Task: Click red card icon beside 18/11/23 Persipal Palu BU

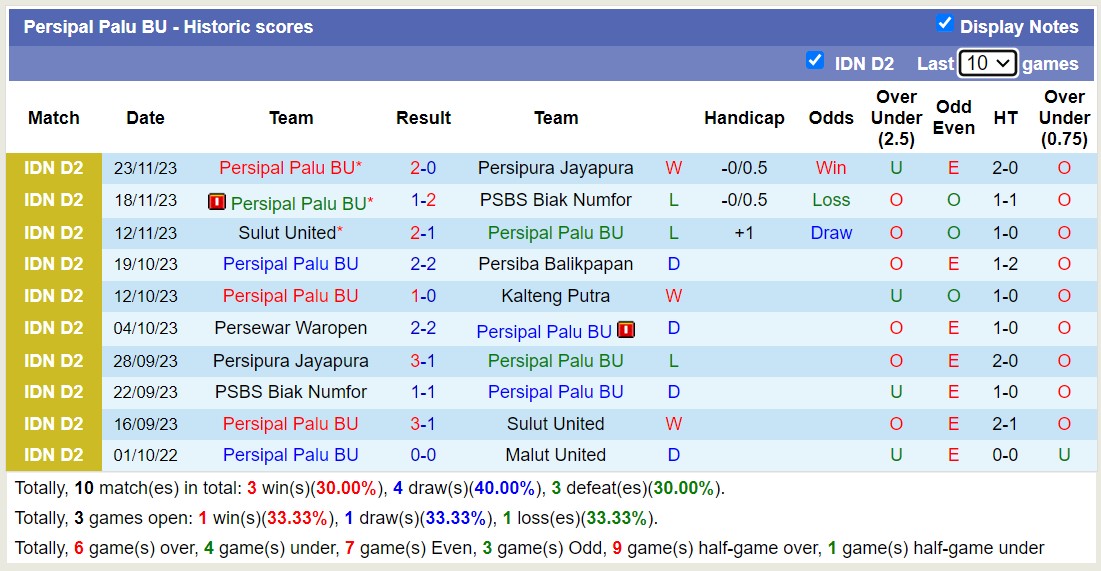Action: tap(217, 202)
